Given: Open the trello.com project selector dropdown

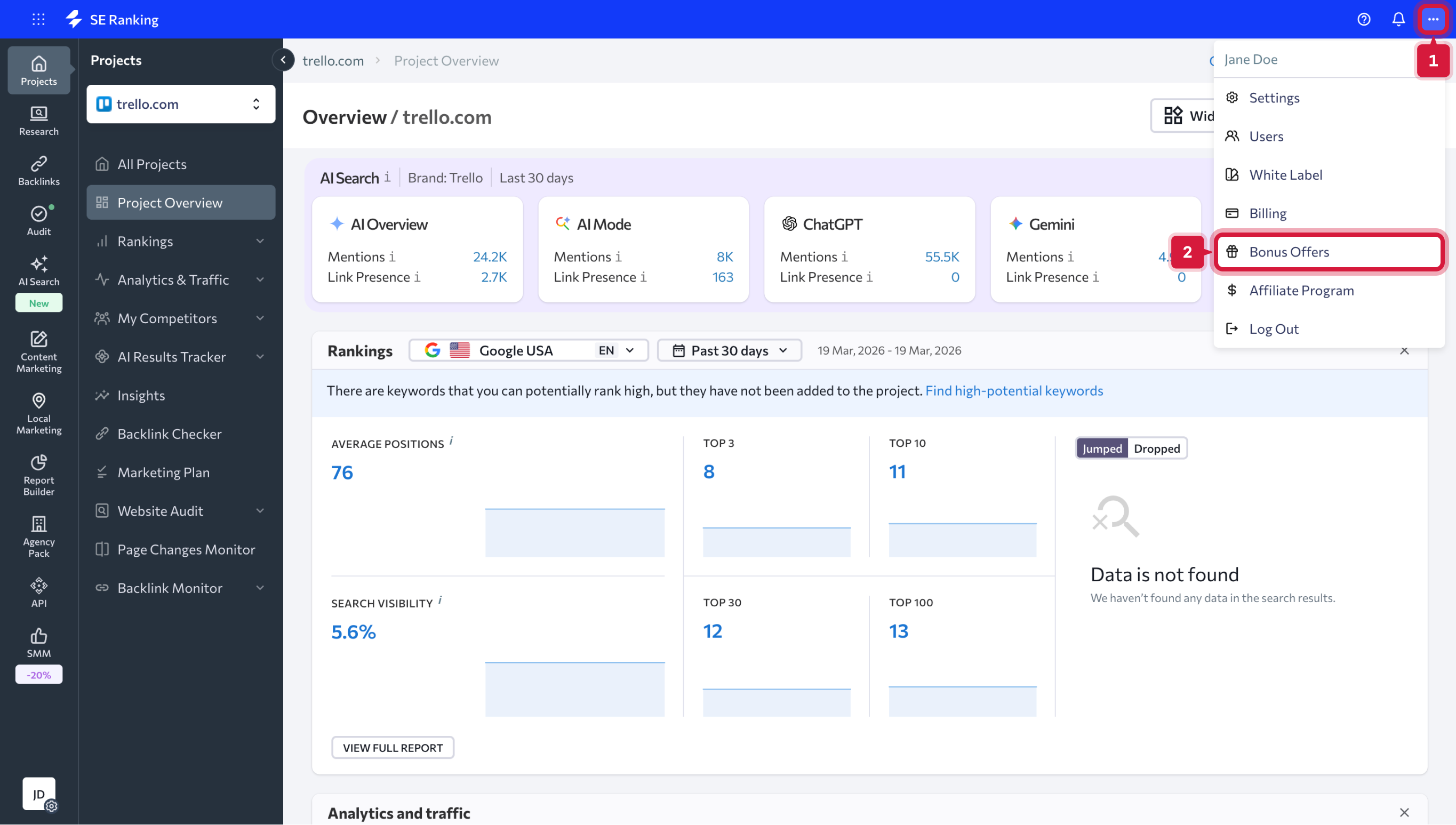Looking at the screenshot, I should coord(181,103).
